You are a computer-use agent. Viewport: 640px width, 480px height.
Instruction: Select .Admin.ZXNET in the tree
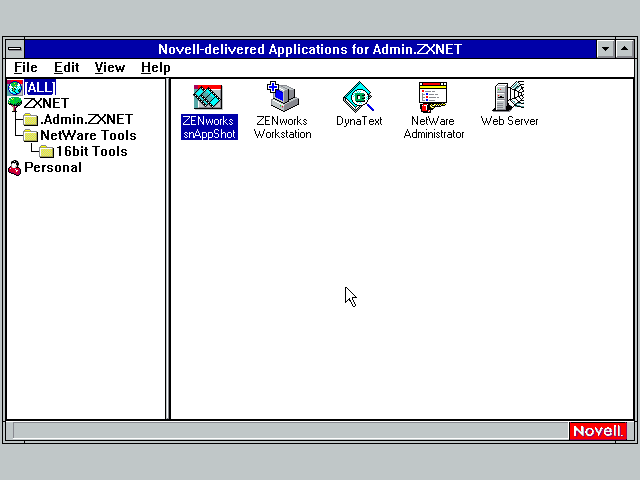tap(87, 119)
